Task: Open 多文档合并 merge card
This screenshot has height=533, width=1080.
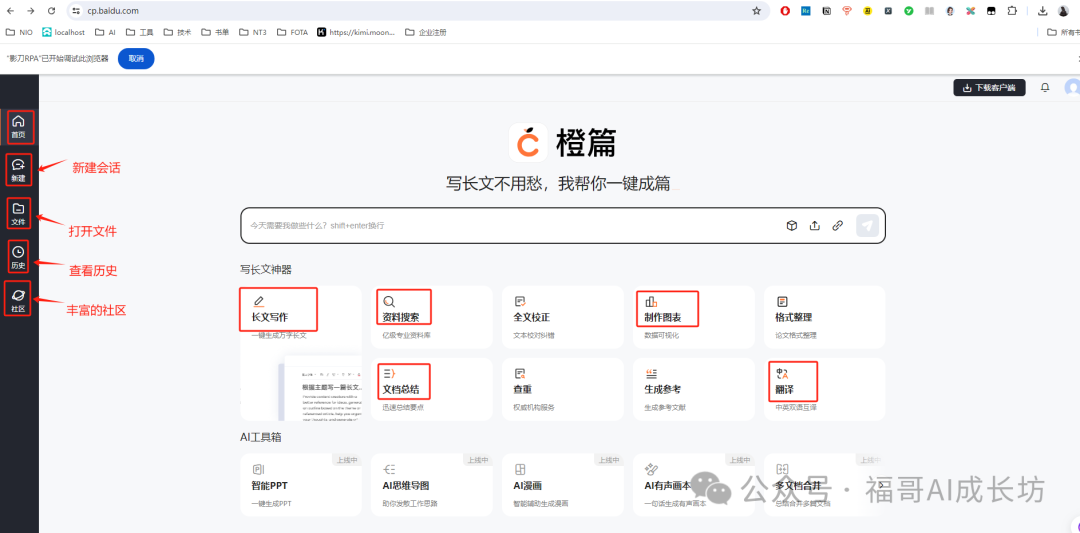Action: 824,485
